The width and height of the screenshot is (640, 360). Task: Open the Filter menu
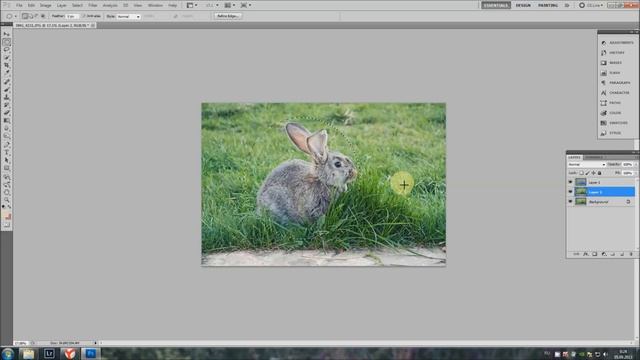93,5
